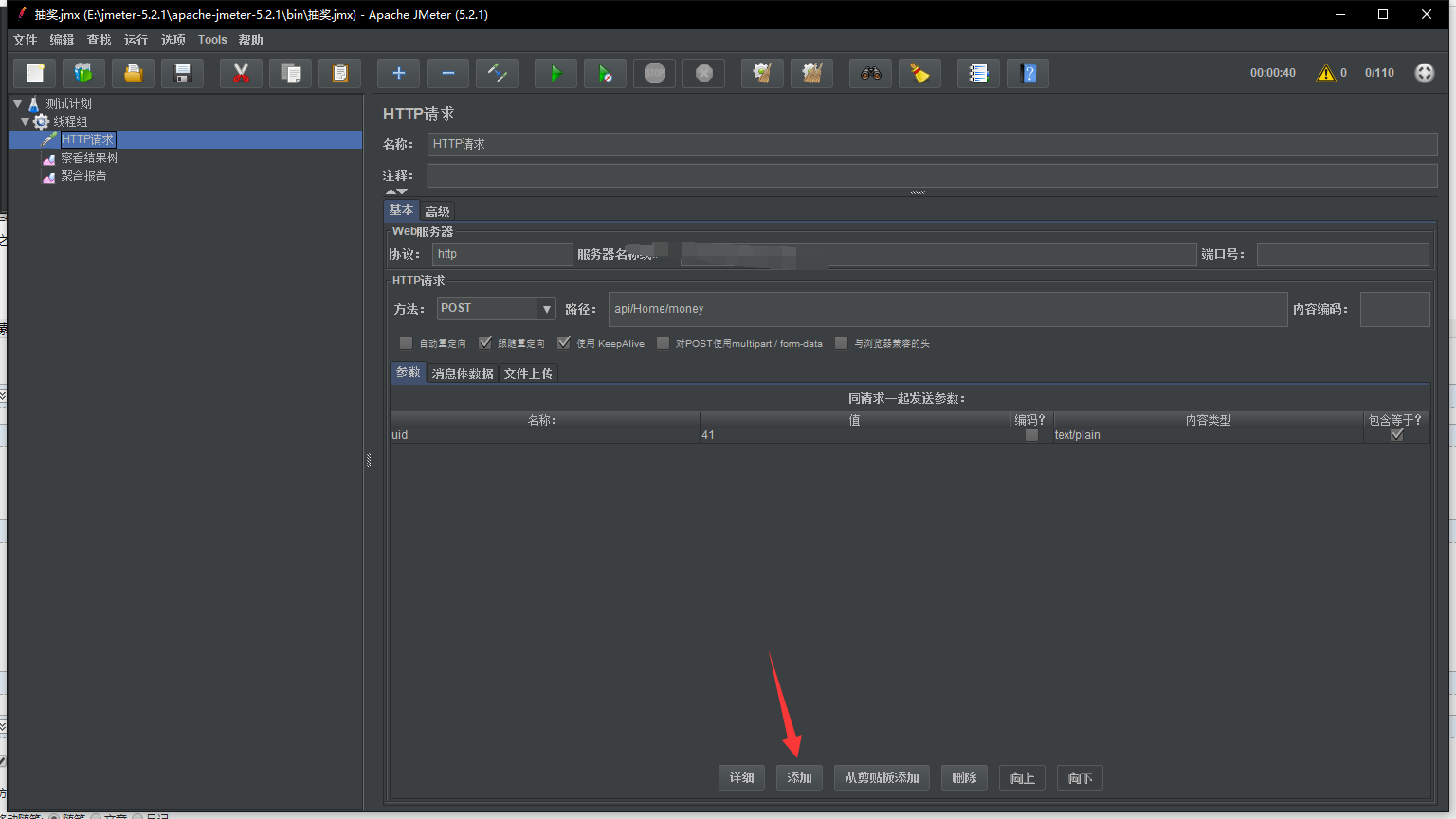Select the text/plain content type cell
The image size is (1456, 819).
point(1209,435)
